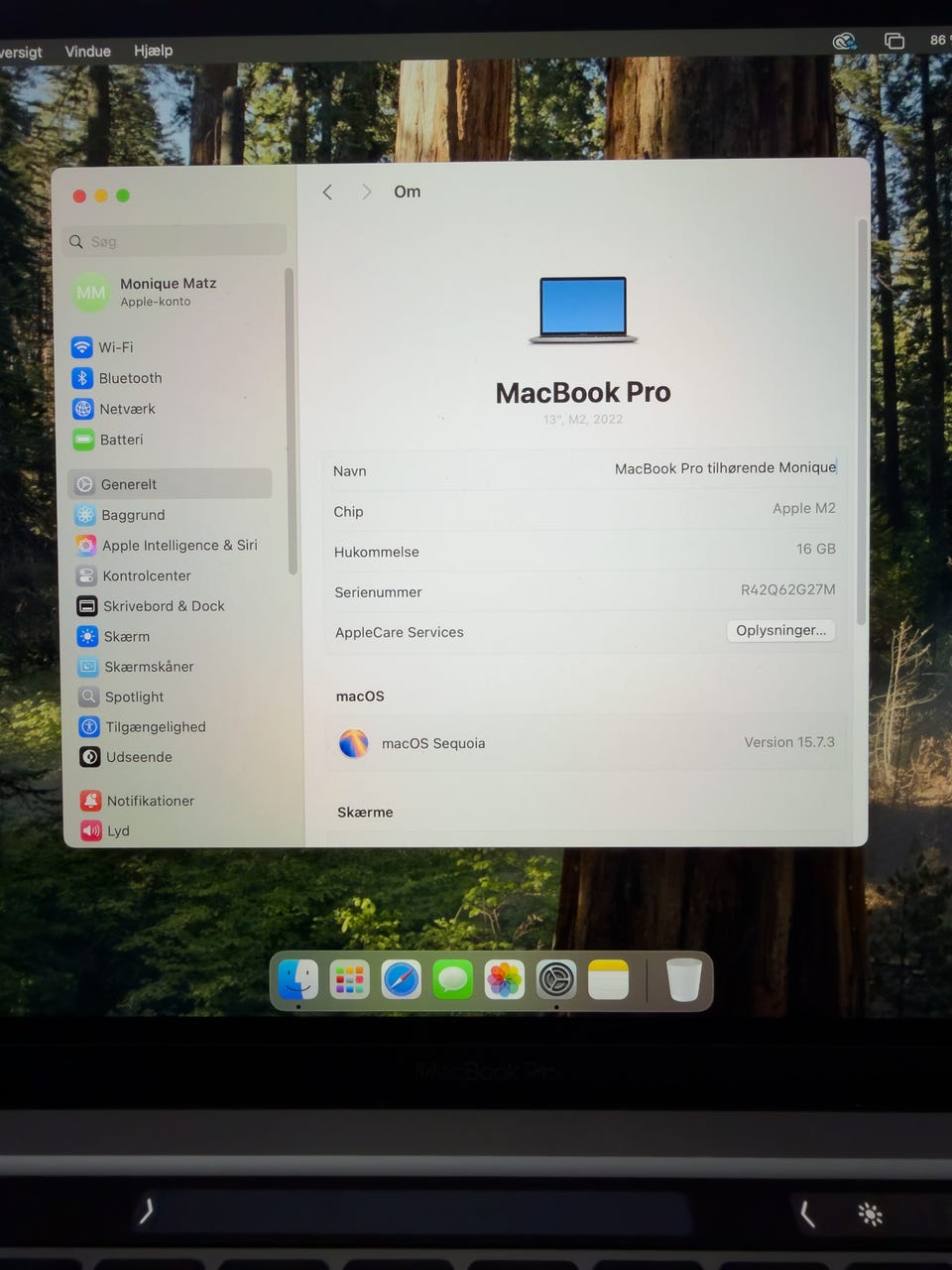Screen dimensions: 952x1270
Task: Click the Version 15.7.3 text
Action: click(x=789, y=742)
